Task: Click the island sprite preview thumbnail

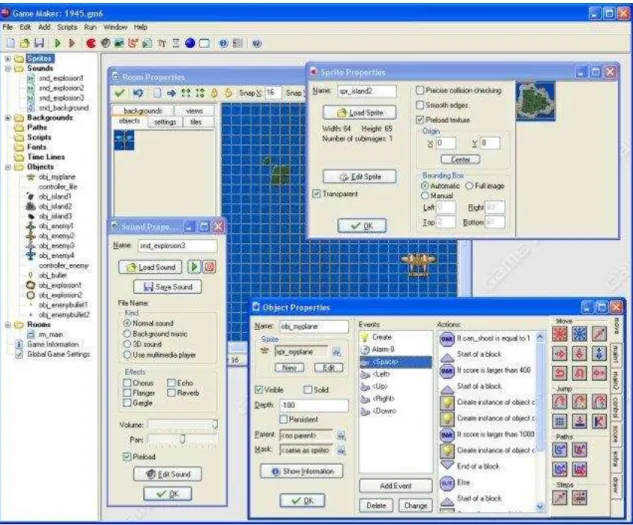Action: pyautogui.click(x=535, y=101)
